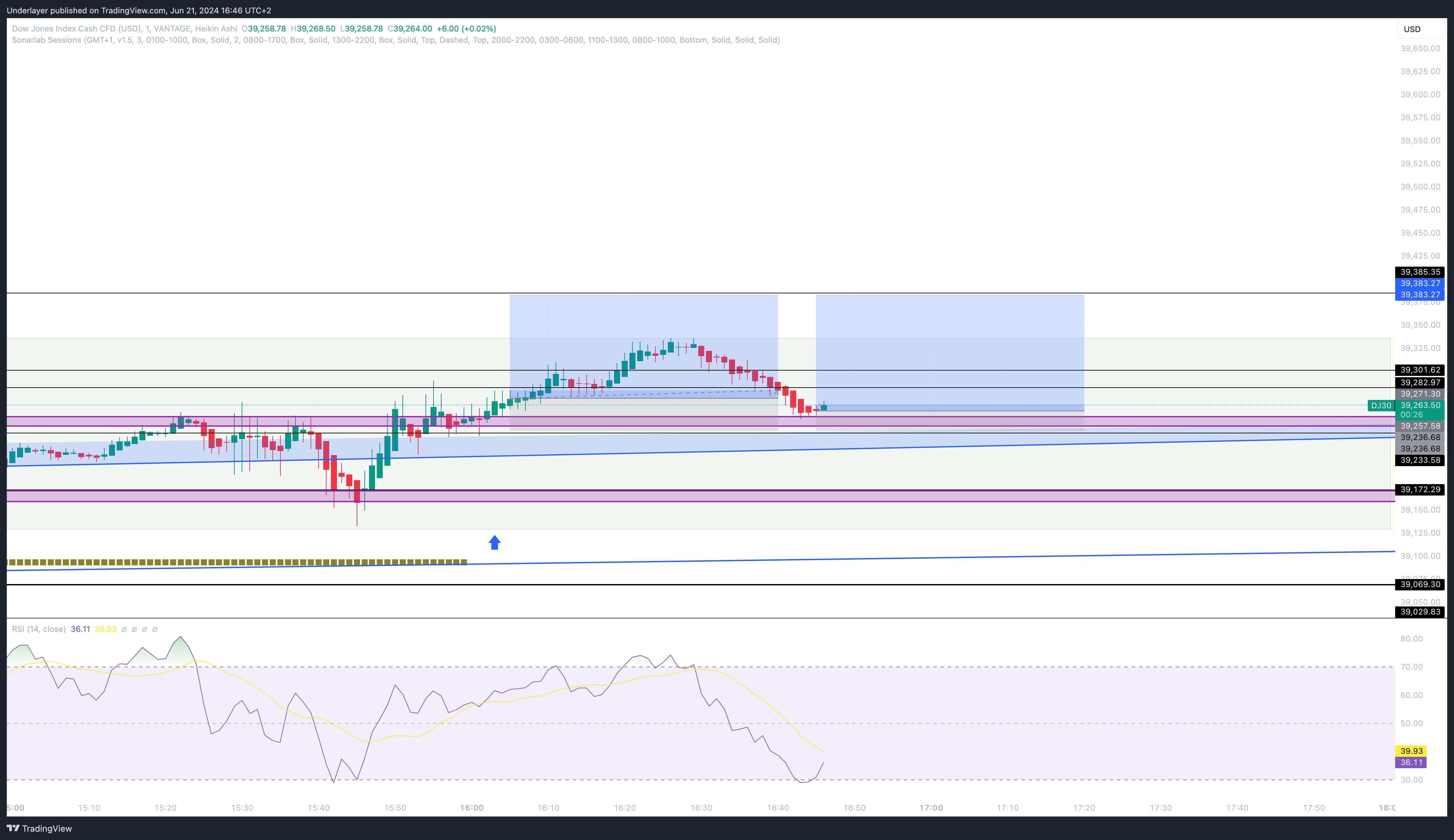
Task: Click the 50.00 RSI axis tick
Action: coord(1411,723)
